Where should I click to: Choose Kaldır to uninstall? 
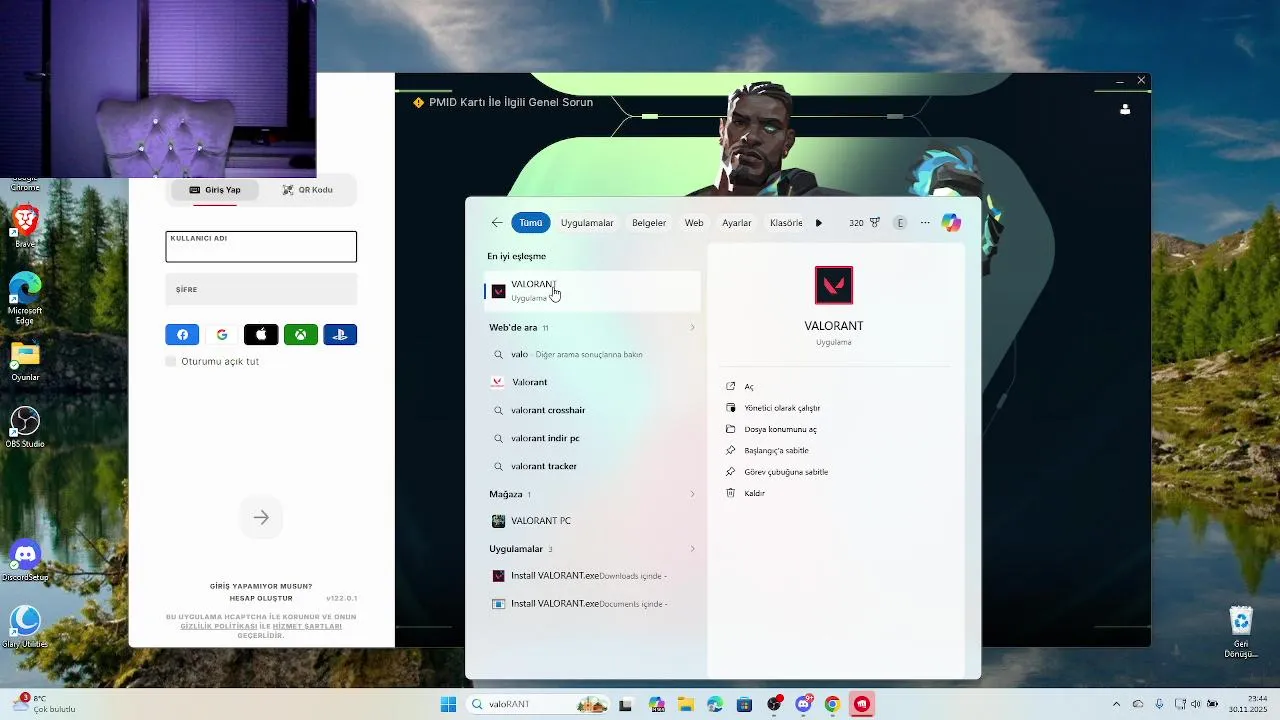point(745,493)
